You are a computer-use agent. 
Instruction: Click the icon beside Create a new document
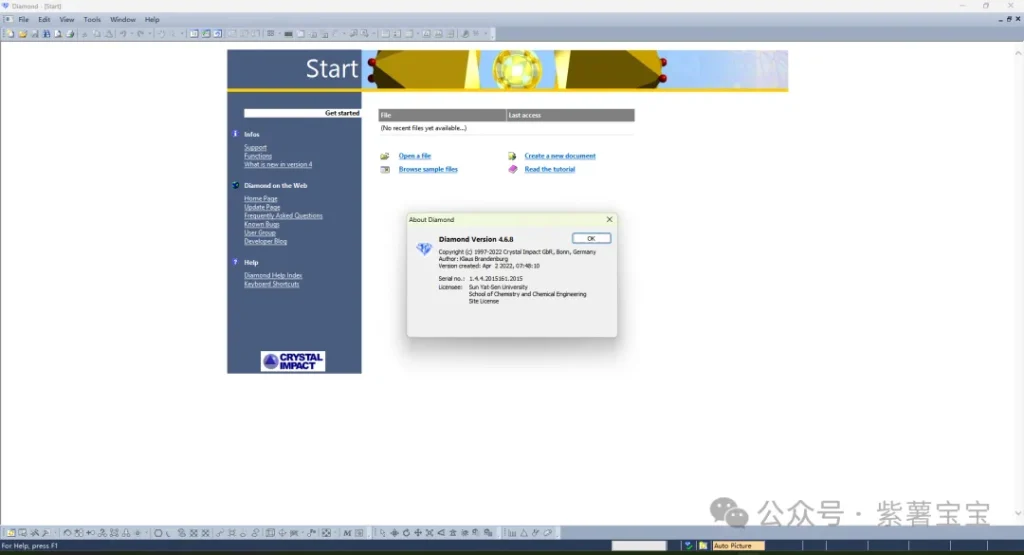pos(512,156)
